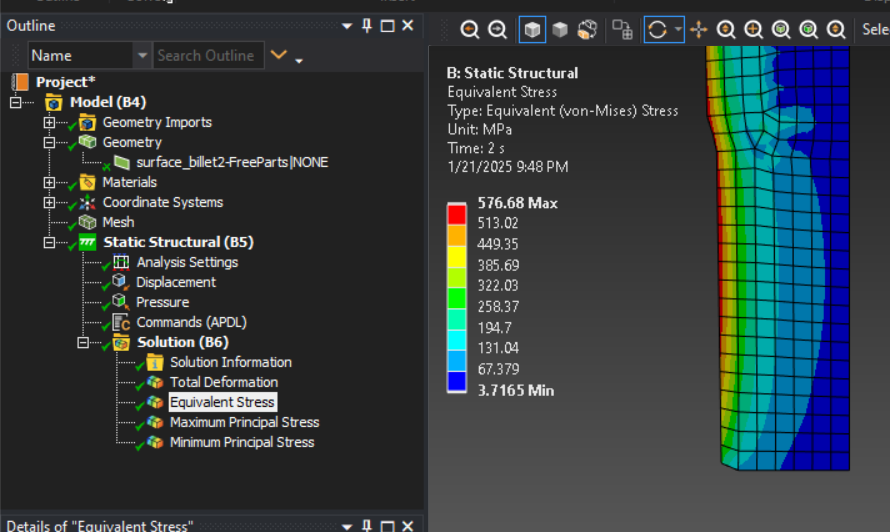Open the small arrow next to the search chevron

(299, 61)
